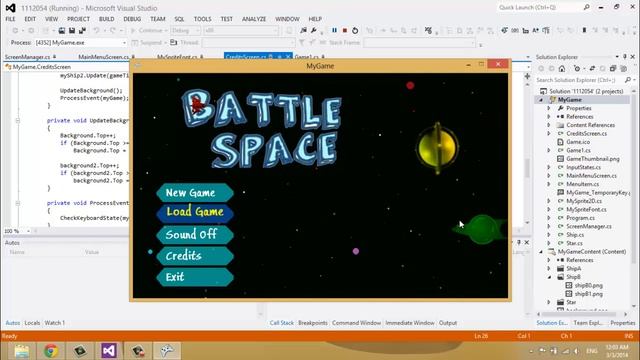Click the Visual Studio logo icon
The width and height of the screenshot is (640, 360).
(x=10, y=8)
